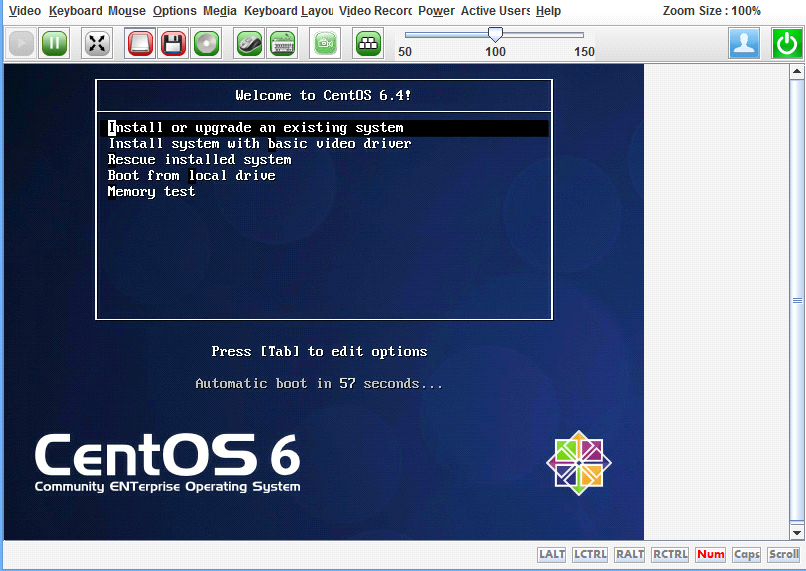The height and width of the screenshot is (571, 806).
Task: Click the blue active users icon
Action: (x=744, y=44)
